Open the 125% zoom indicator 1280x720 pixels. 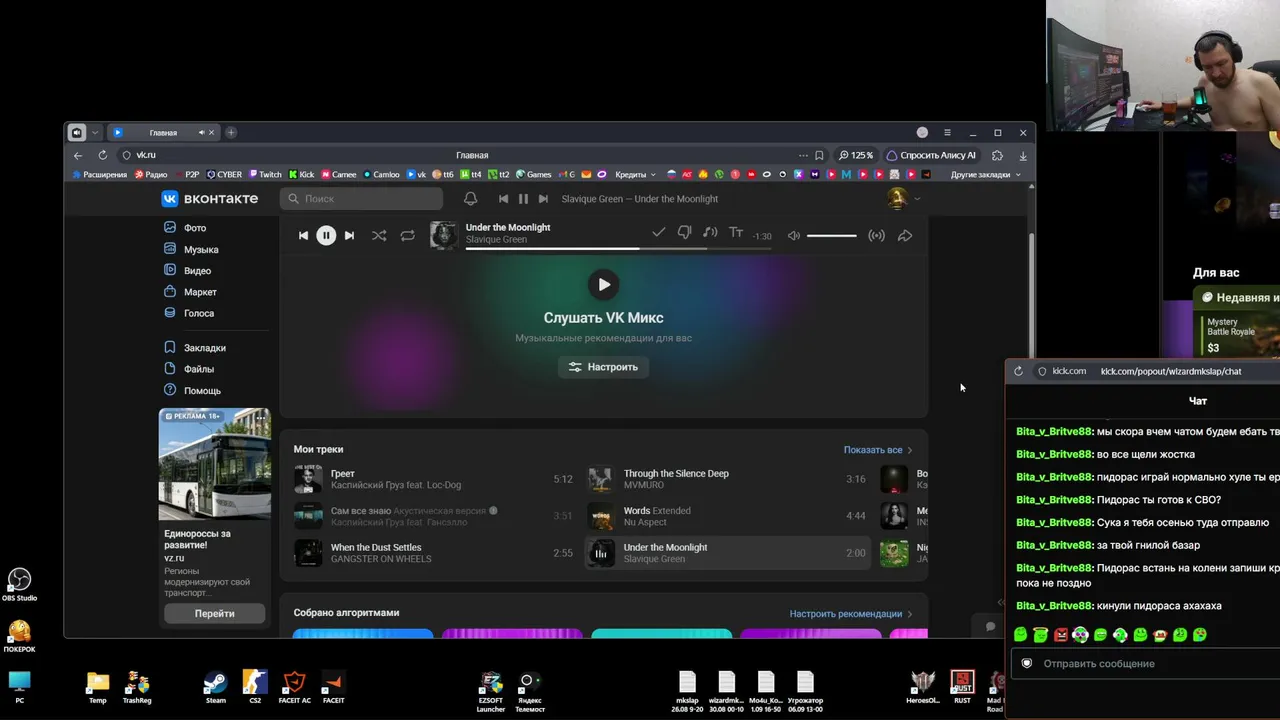(x=856, y=155)
